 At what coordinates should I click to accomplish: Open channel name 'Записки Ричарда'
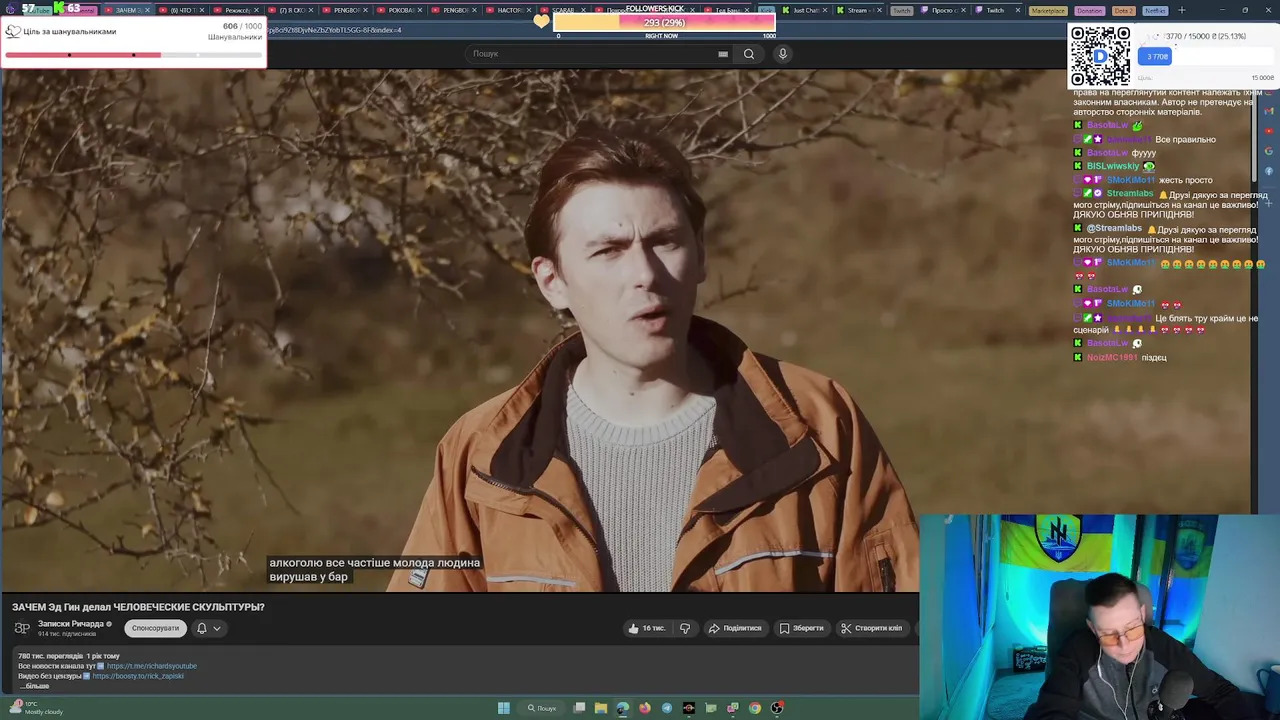(70, 624)
